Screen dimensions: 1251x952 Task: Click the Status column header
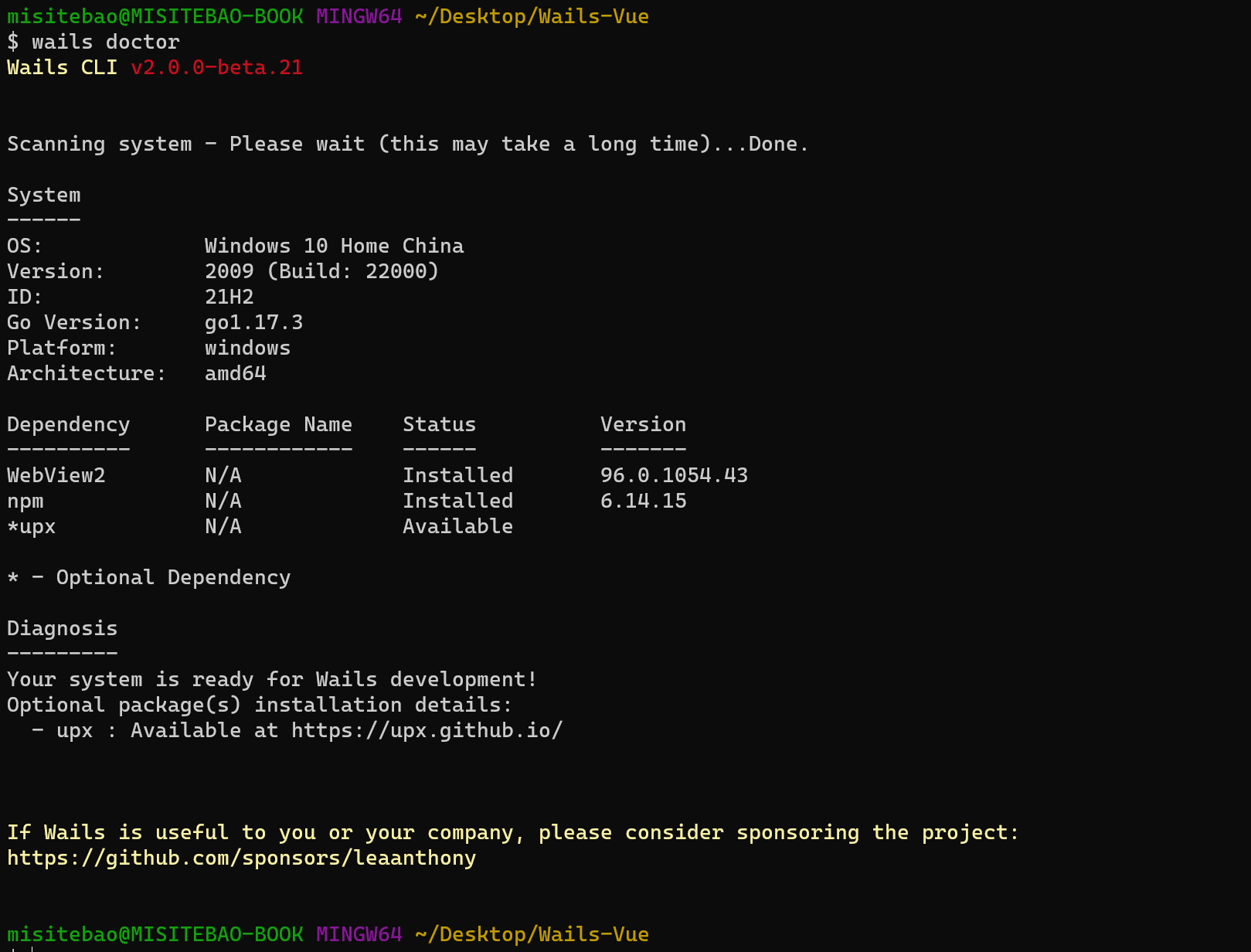439,423
